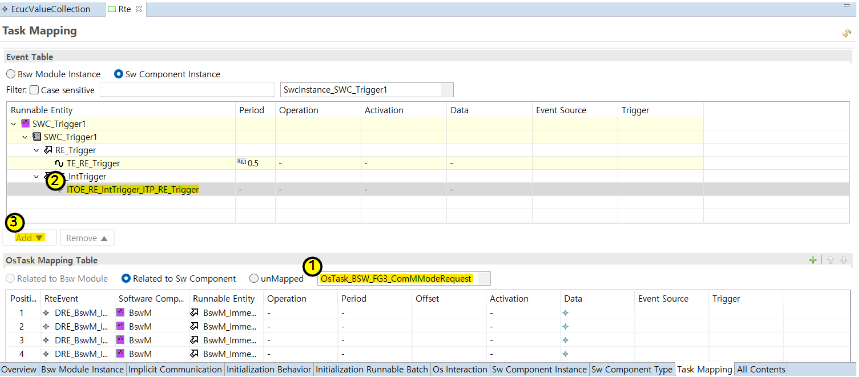This screenshot has height=377, width=859.
Task: Close the Rte editor tab
Action: click(139, 9)
